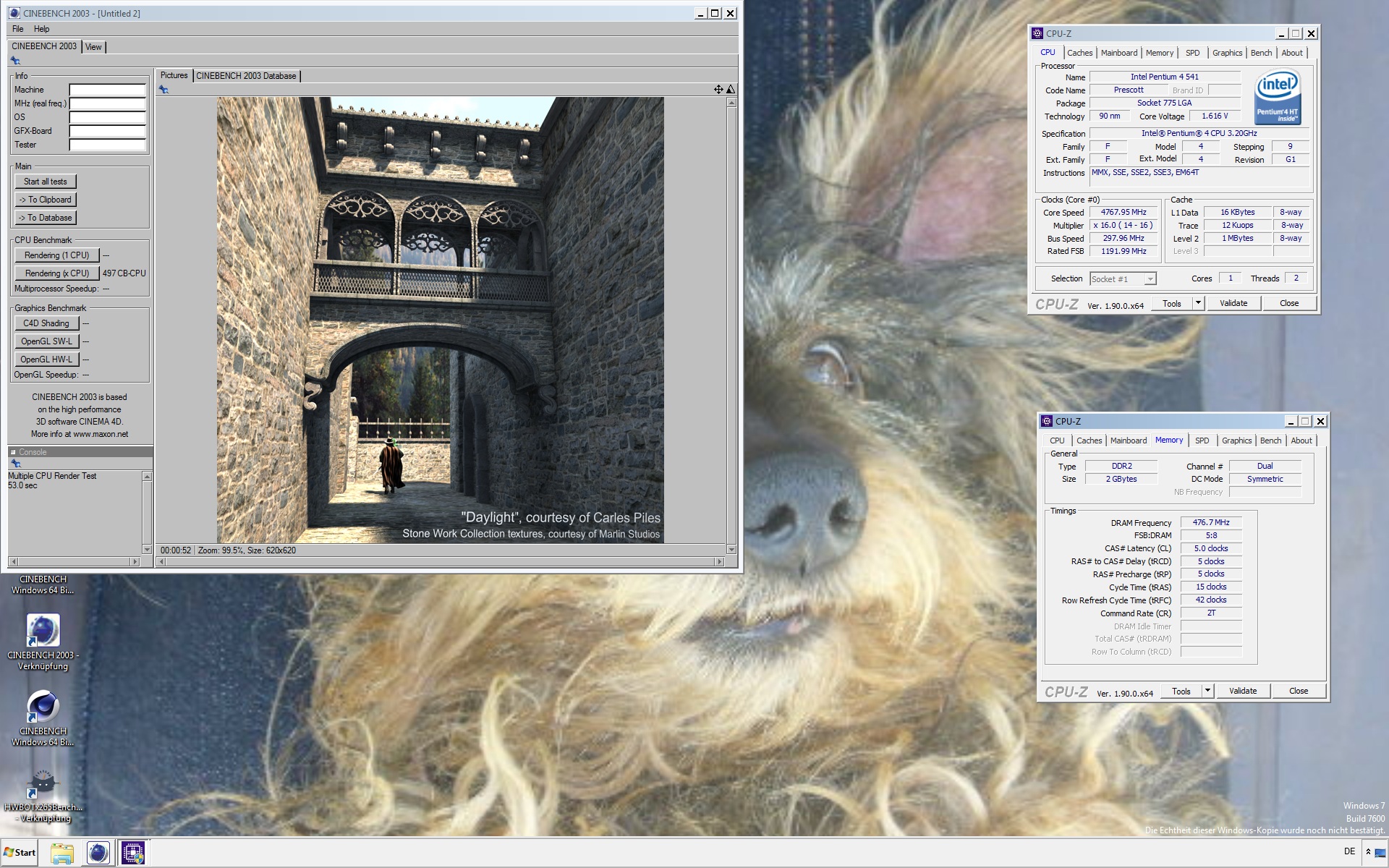This screenshot has width=1389, height=868.
Task: Click the GFX-Board input field
Action: (x=107, y=131)
